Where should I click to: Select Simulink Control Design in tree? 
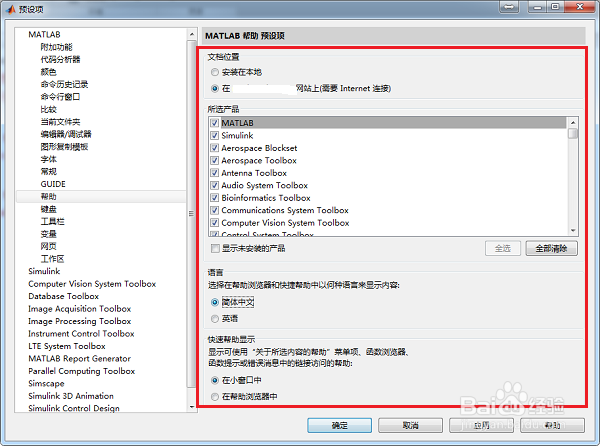pyautogui.click(x=73, y=408)
